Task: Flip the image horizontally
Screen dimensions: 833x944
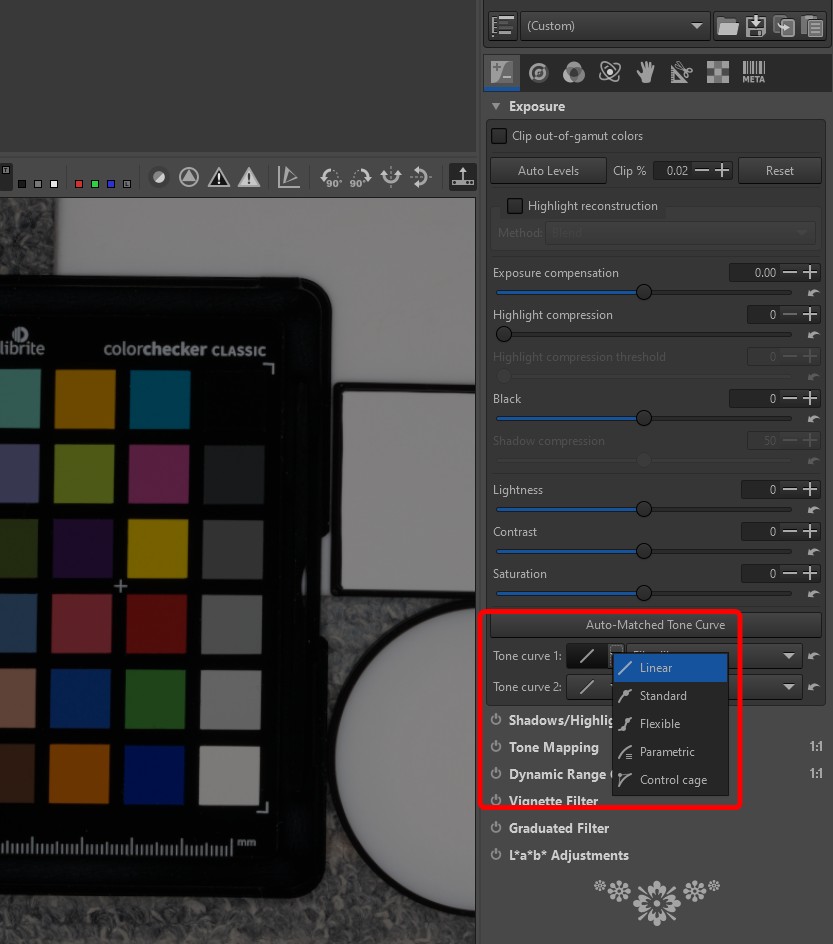Action: (391, 178)
